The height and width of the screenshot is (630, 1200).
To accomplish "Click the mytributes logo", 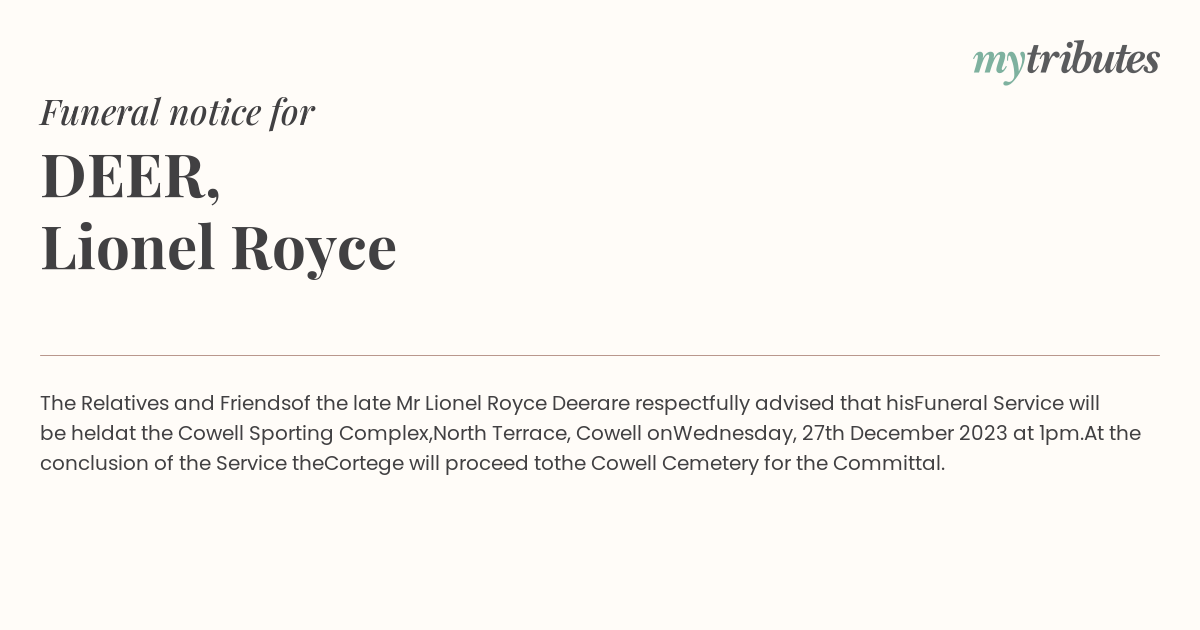I will pos(1066,61).
